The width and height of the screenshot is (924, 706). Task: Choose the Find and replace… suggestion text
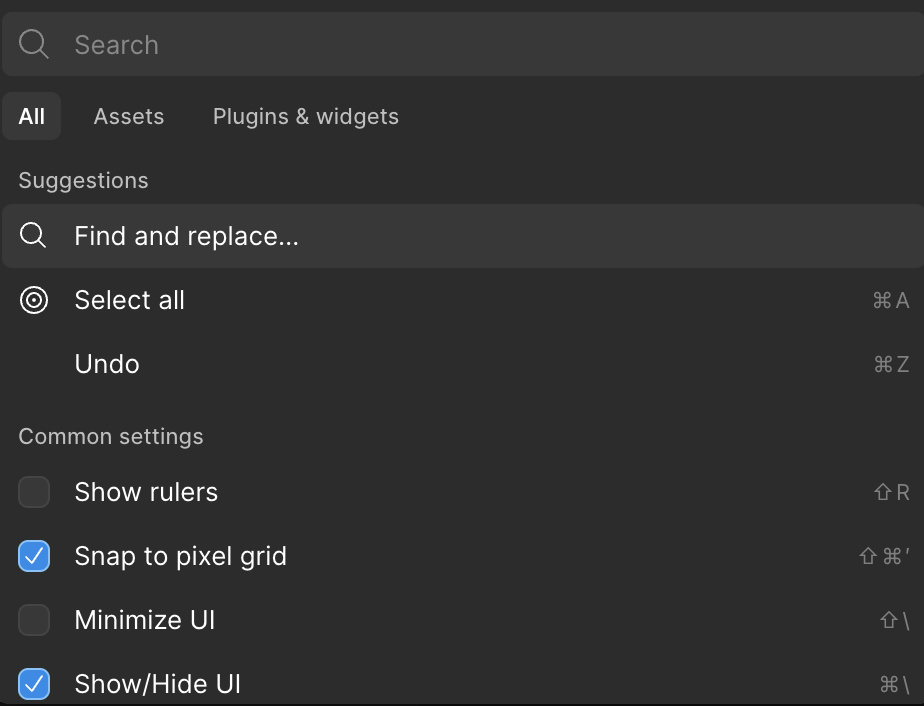187,236
